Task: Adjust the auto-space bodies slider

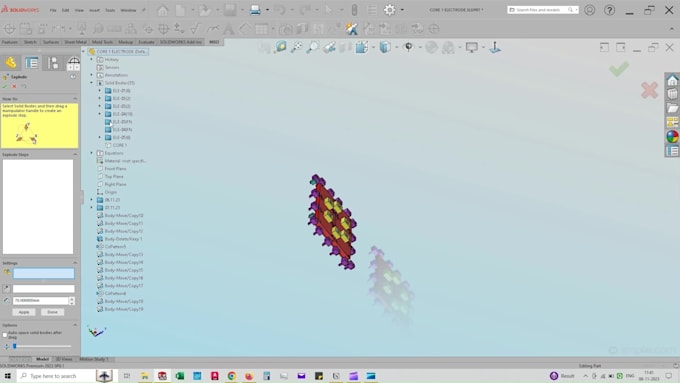Action: [x=15, y=346]
